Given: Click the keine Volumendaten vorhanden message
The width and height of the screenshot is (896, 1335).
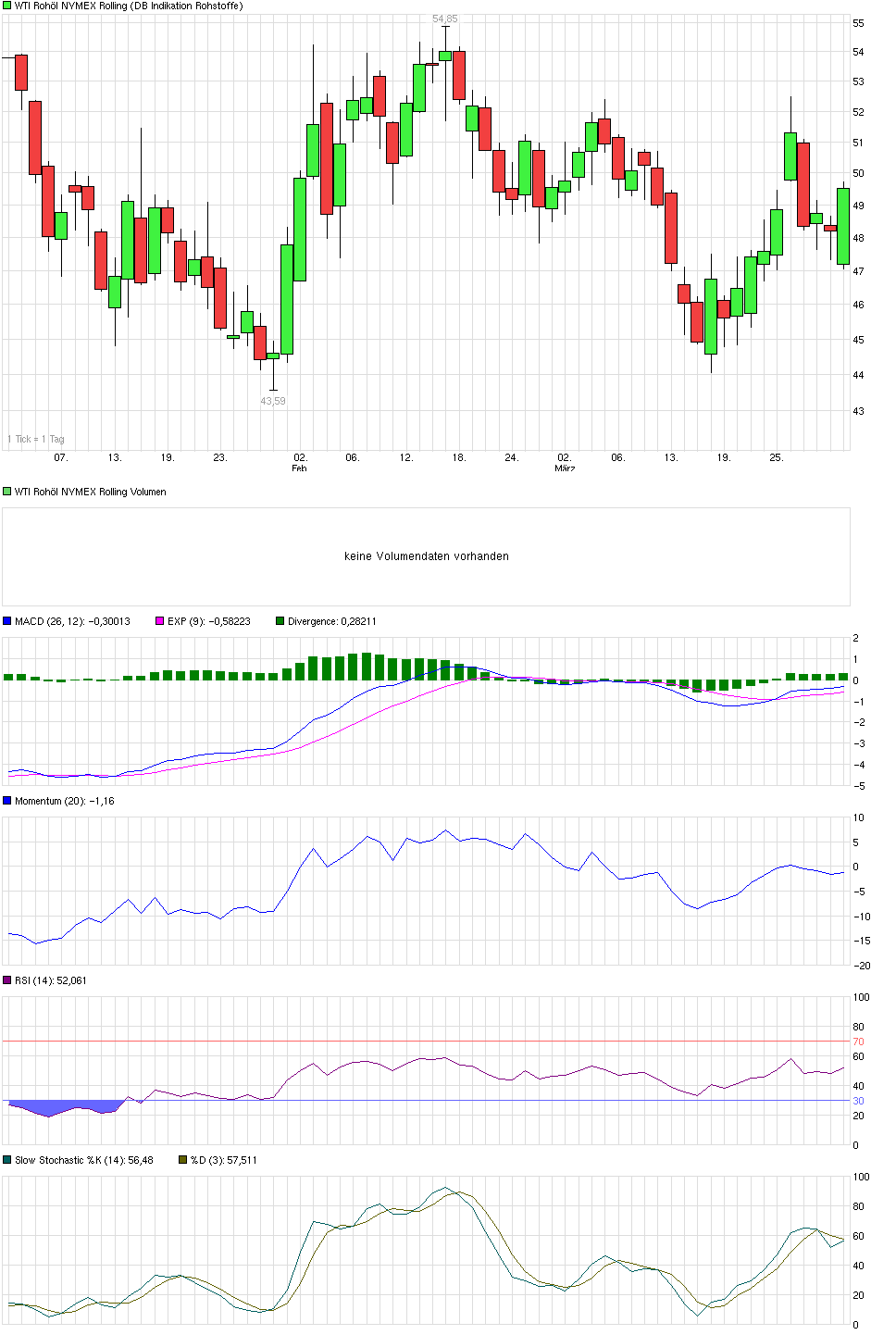Looking at the screenshot, I should (427, 556).
